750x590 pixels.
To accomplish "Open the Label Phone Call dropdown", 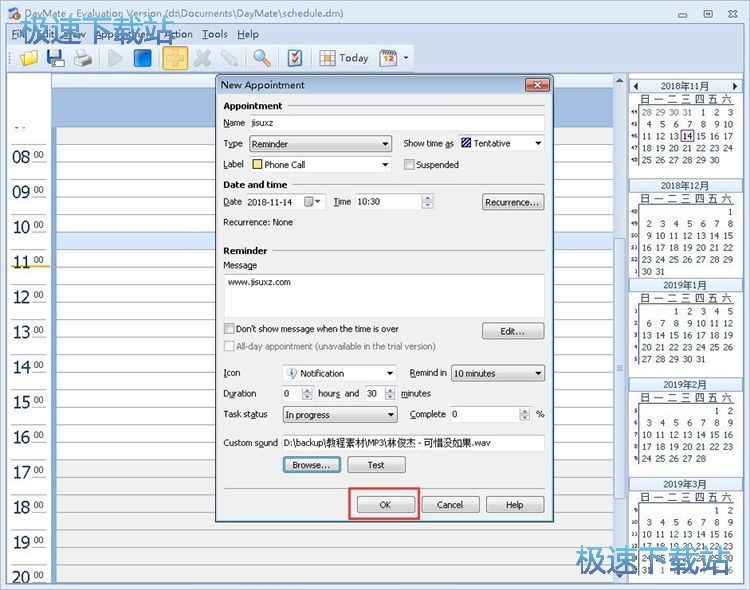I will [320, 165].
